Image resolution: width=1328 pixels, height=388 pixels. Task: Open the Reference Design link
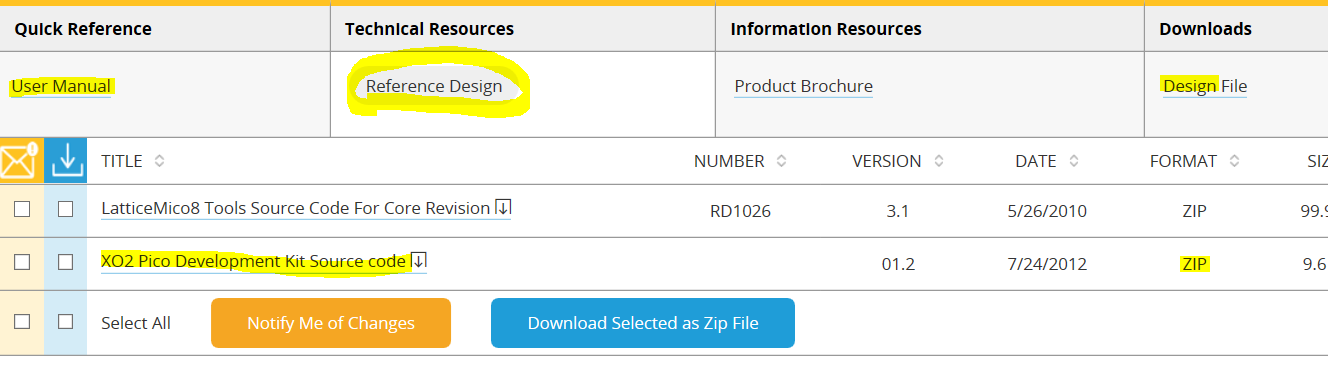tap(434, 86)
